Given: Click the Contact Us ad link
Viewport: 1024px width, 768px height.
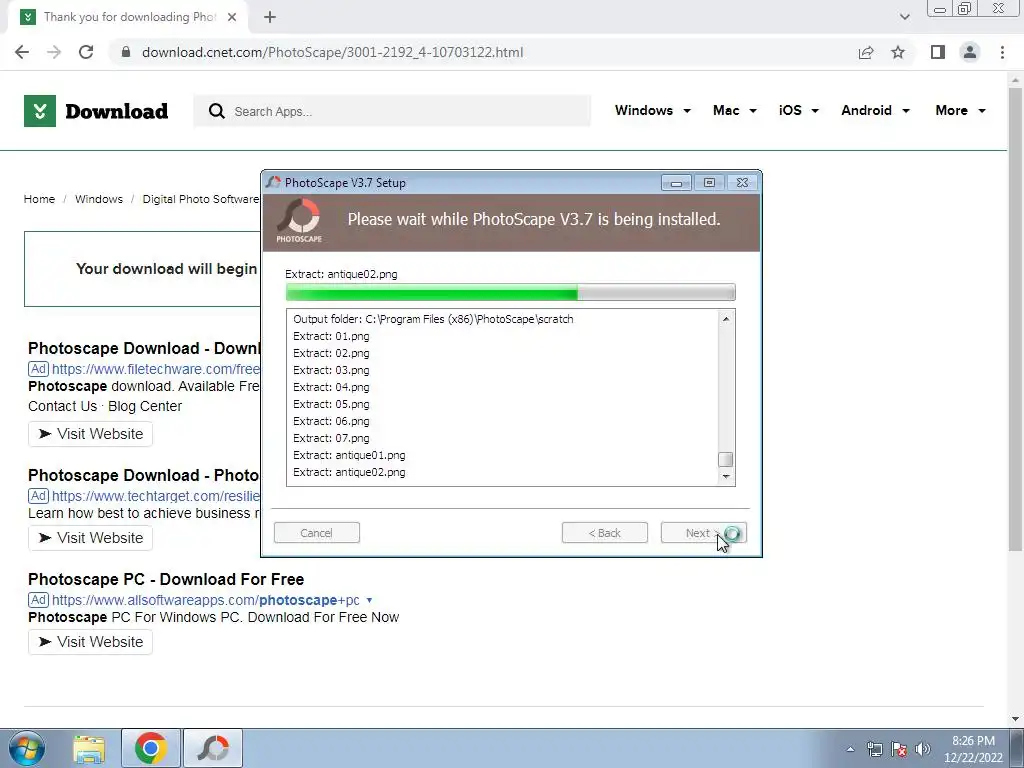Looking at the screenshot, I should point(62,406).
